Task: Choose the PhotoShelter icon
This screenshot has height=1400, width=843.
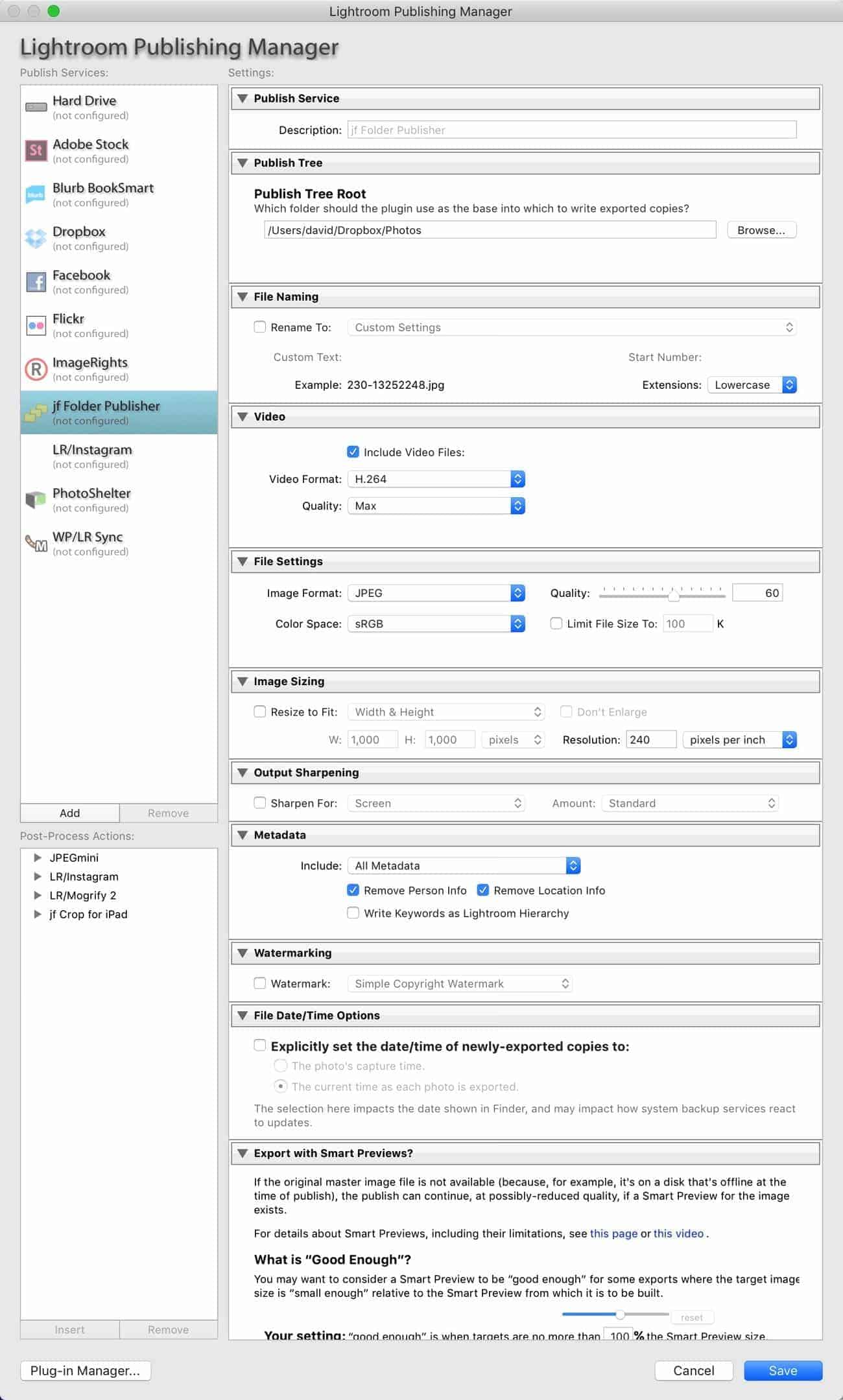Action: [36, 499]
